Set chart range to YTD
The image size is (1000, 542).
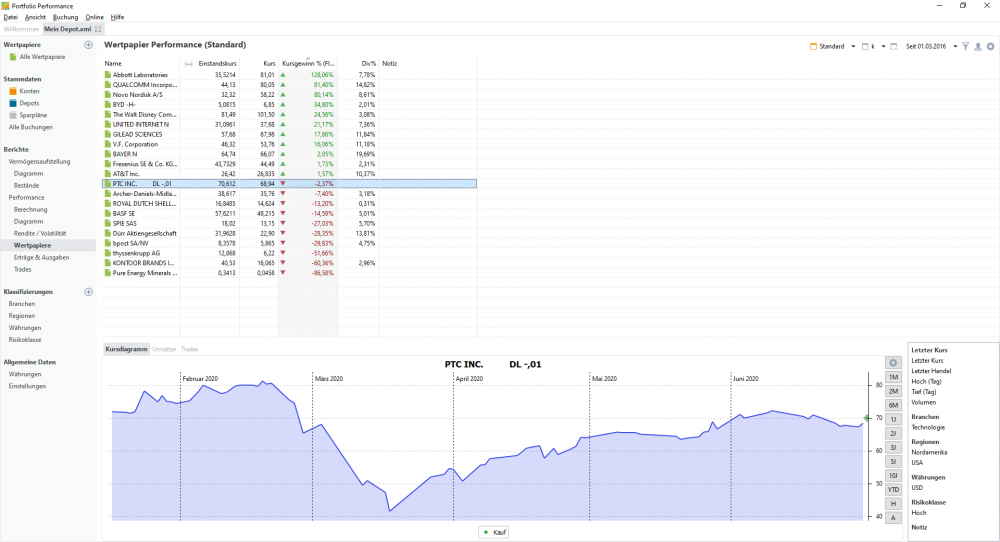[x=893, y=490]
